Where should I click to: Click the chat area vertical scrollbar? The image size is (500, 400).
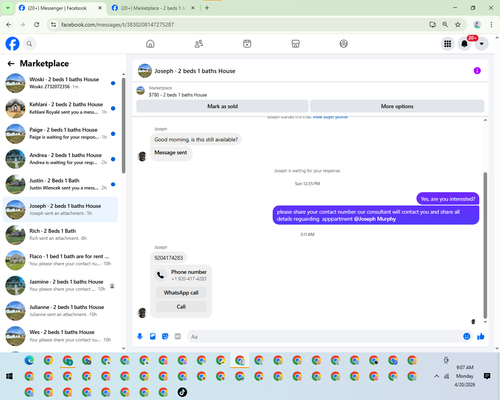(x=485, y=245)
